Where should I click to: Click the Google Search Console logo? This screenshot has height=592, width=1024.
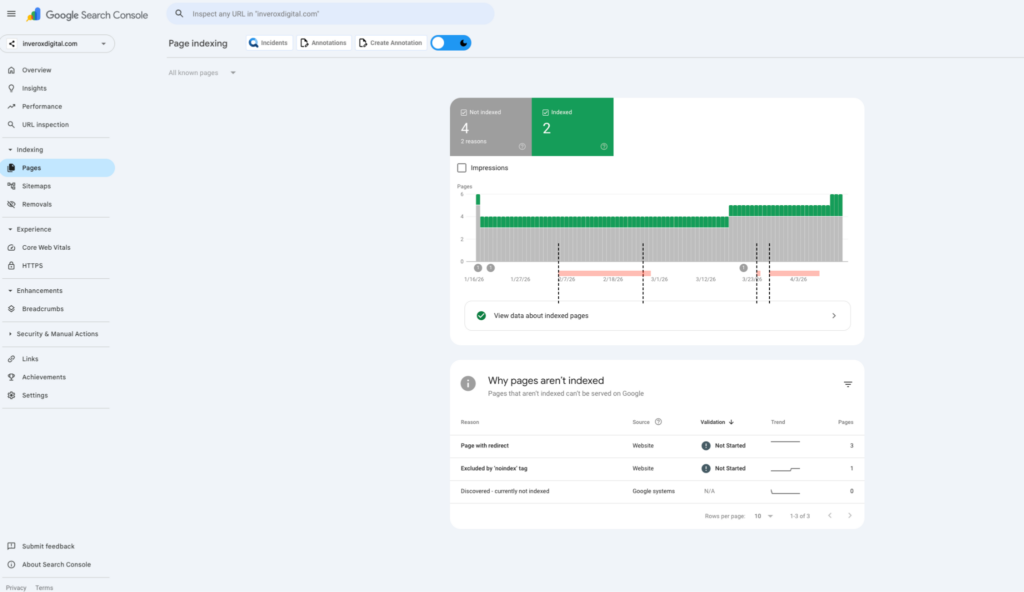pyautogui.click(x=87, y=14)
